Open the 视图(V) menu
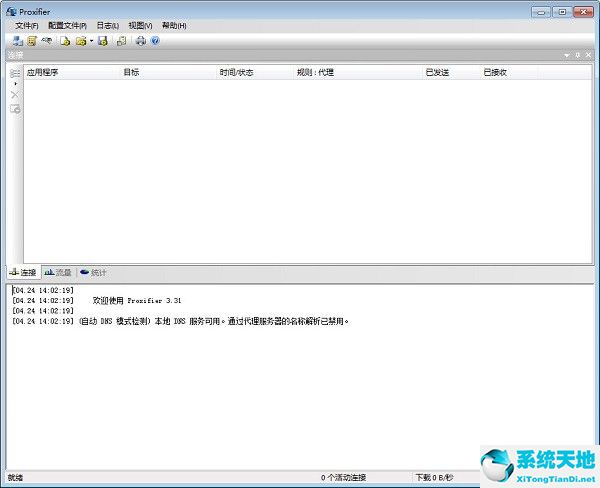 click(140, 26)
